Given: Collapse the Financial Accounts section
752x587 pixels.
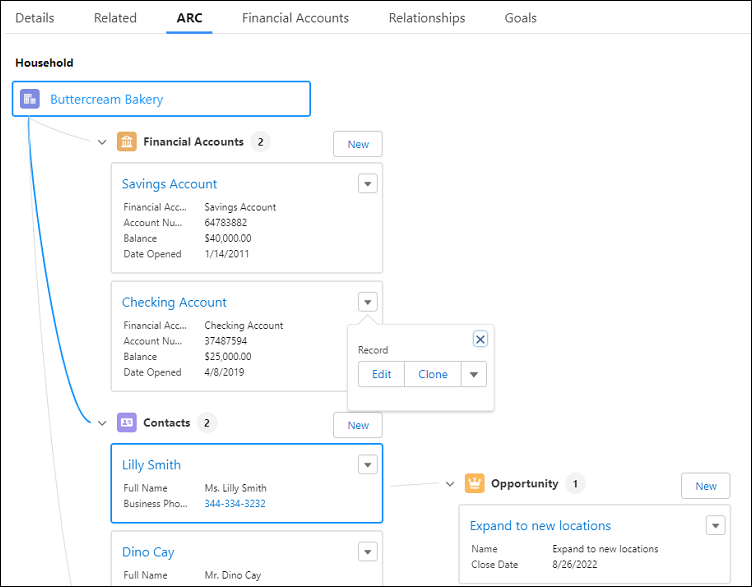Looking at the screenshot, I should click(x=102, y=142).
